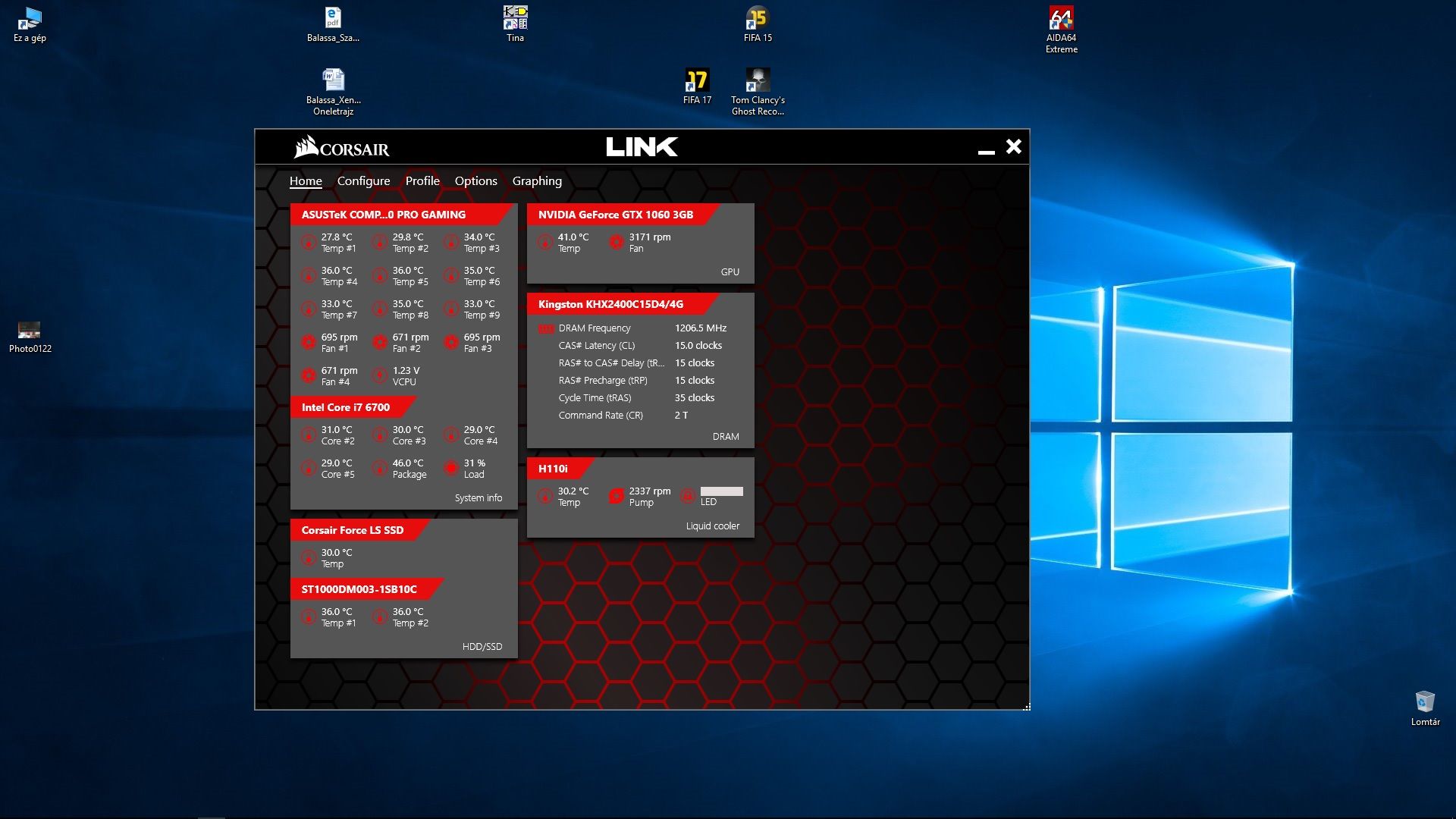
Task: Select the Photo0122 desktop thumbnail
Action: pyautogui.click(x=30, y=337)
